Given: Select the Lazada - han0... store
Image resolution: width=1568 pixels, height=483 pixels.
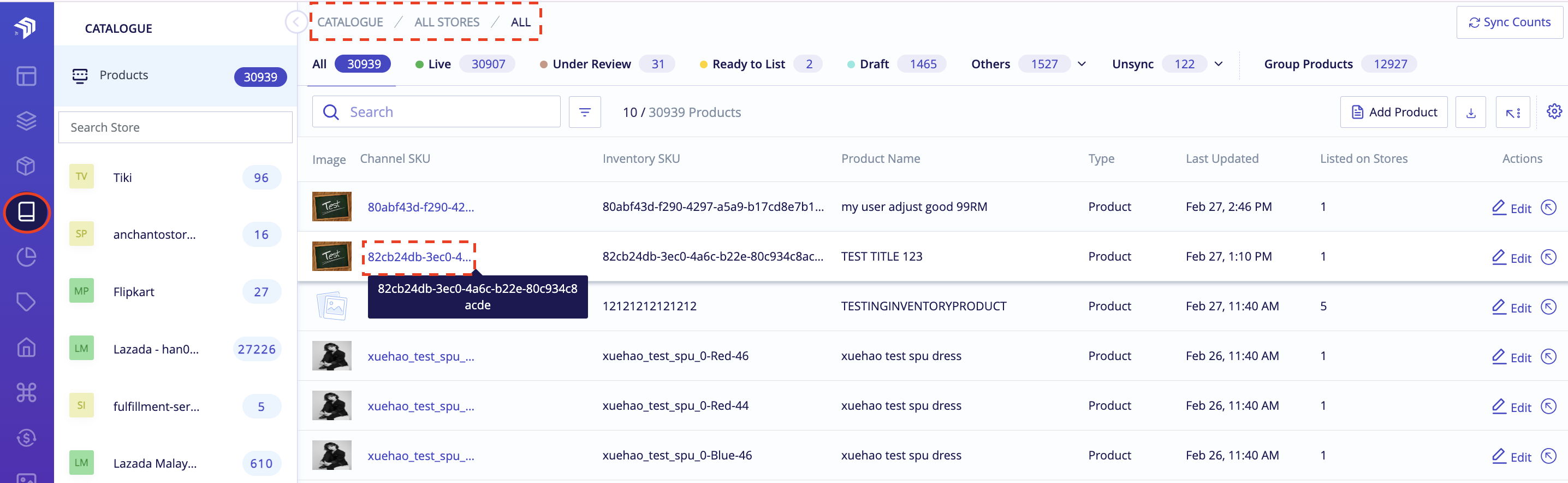Looking at the screenshot, I should point(176,349).
